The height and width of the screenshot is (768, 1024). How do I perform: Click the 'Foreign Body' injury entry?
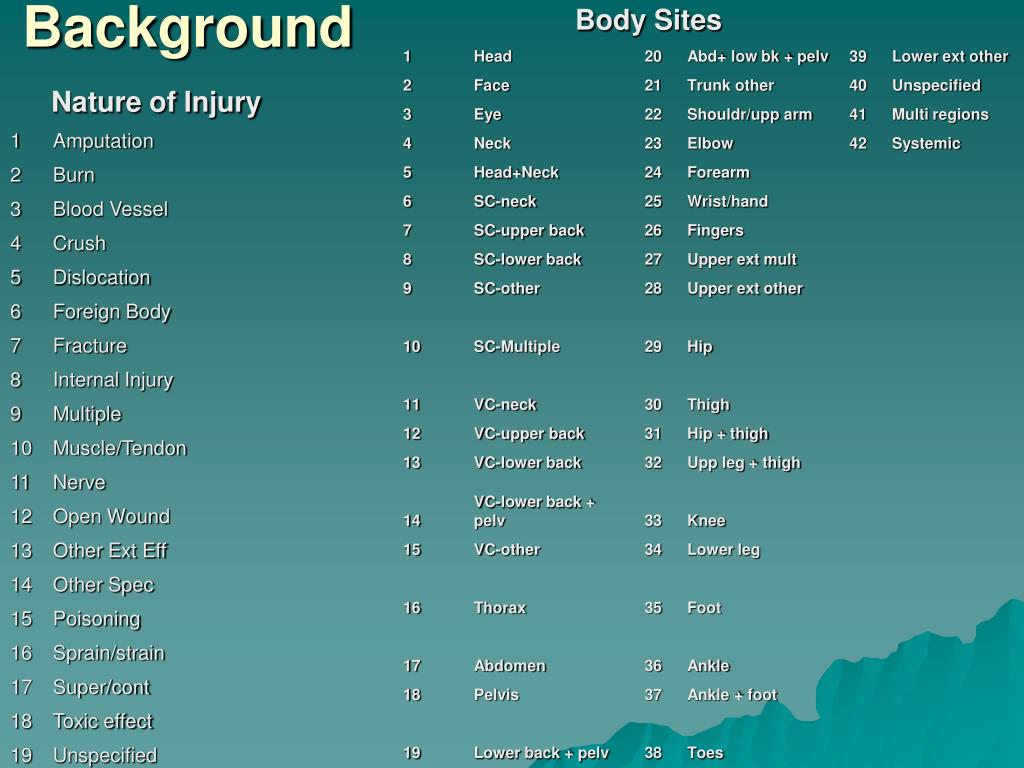point(112,312)
